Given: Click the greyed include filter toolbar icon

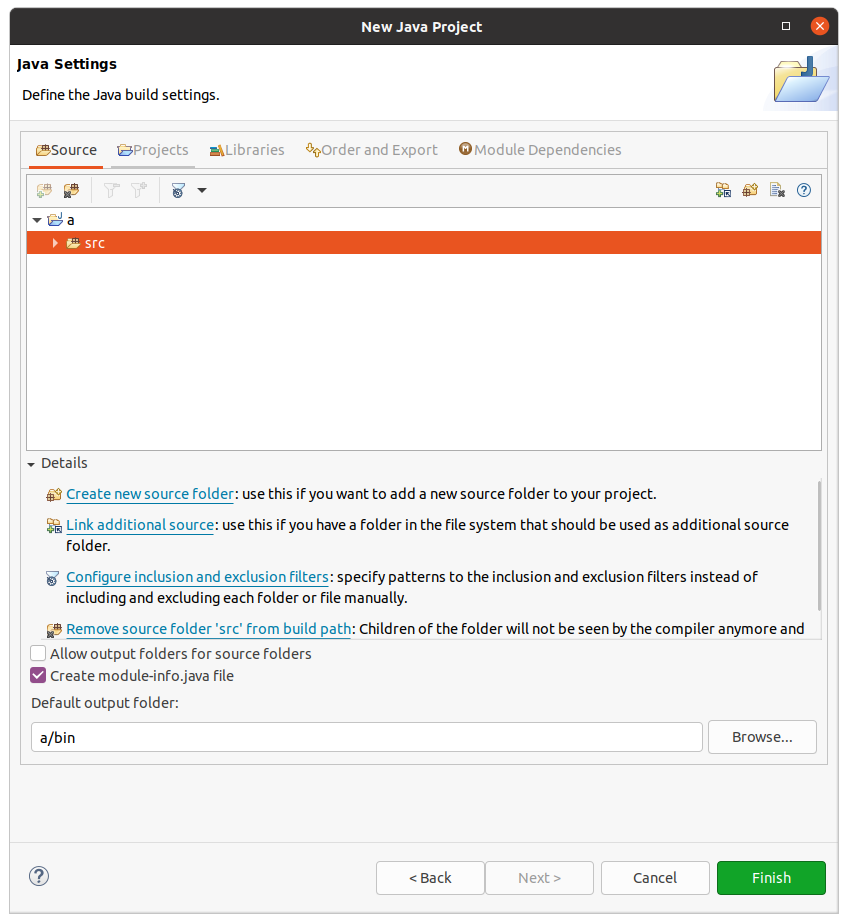Looking at the screenshot, I should tap(139, 190).
